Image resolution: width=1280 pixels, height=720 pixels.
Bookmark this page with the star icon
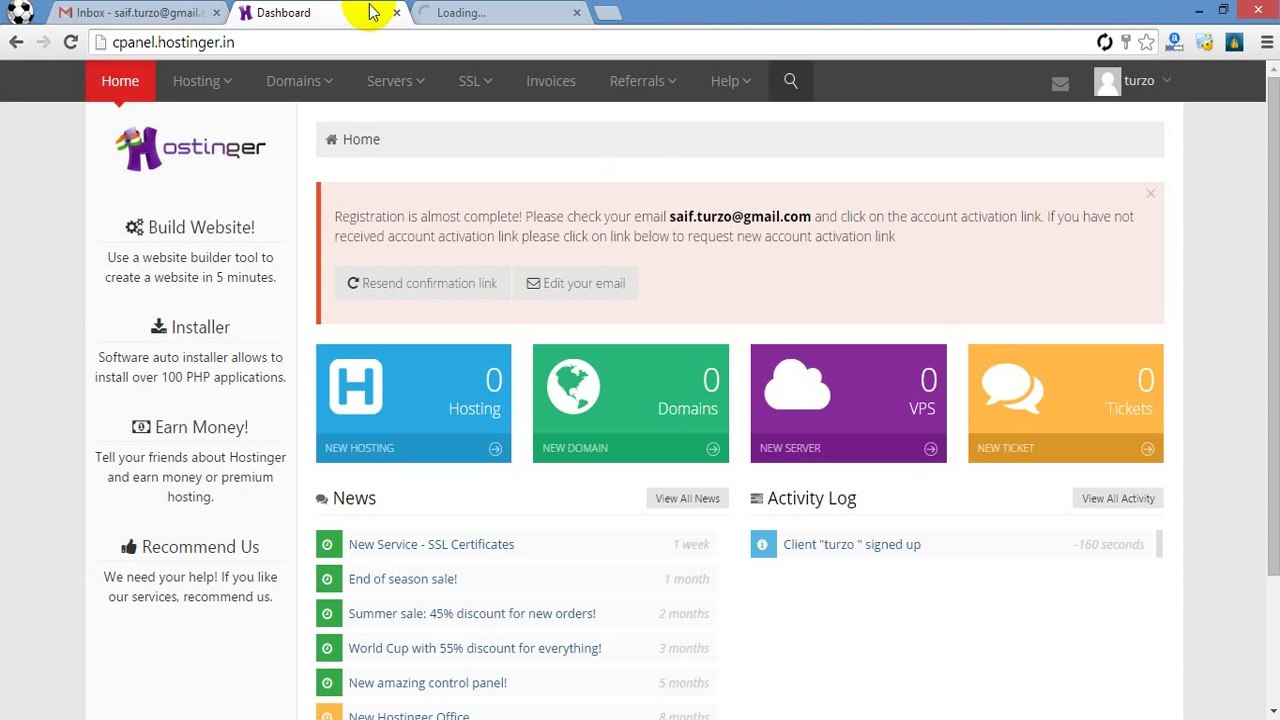(x=1147, y=42)
